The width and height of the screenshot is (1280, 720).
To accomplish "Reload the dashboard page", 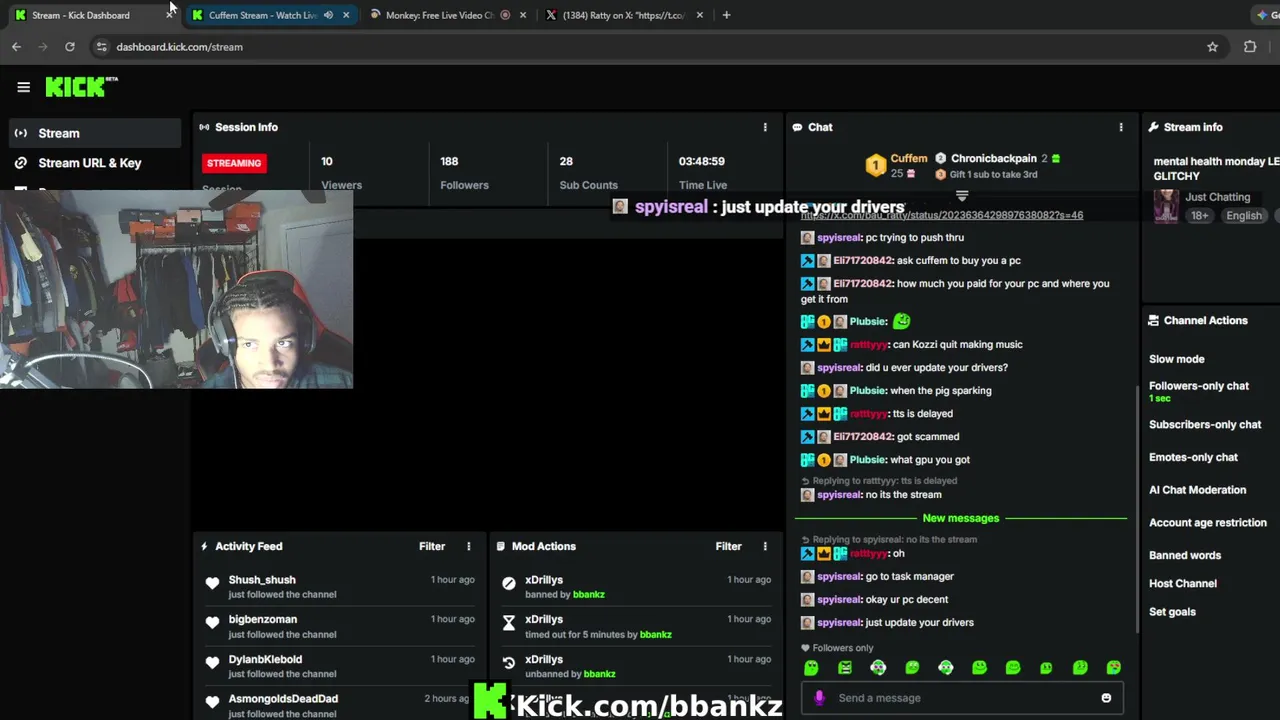I will point(70,47).
